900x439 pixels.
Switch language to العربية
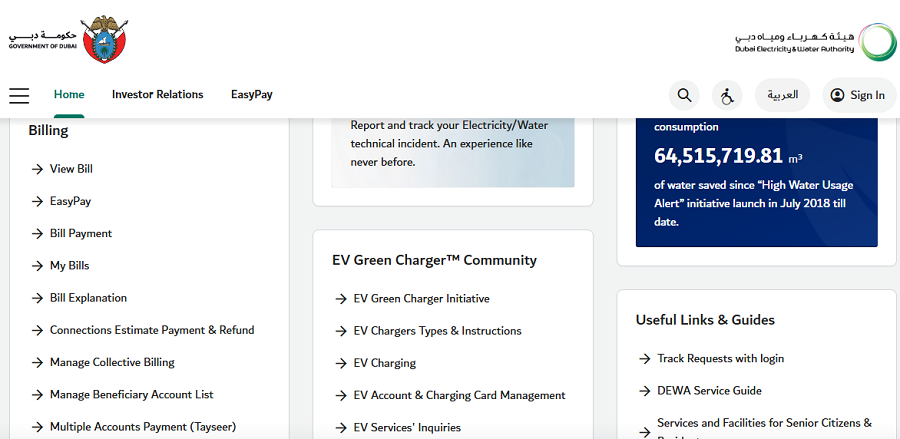tap(782, 95)
